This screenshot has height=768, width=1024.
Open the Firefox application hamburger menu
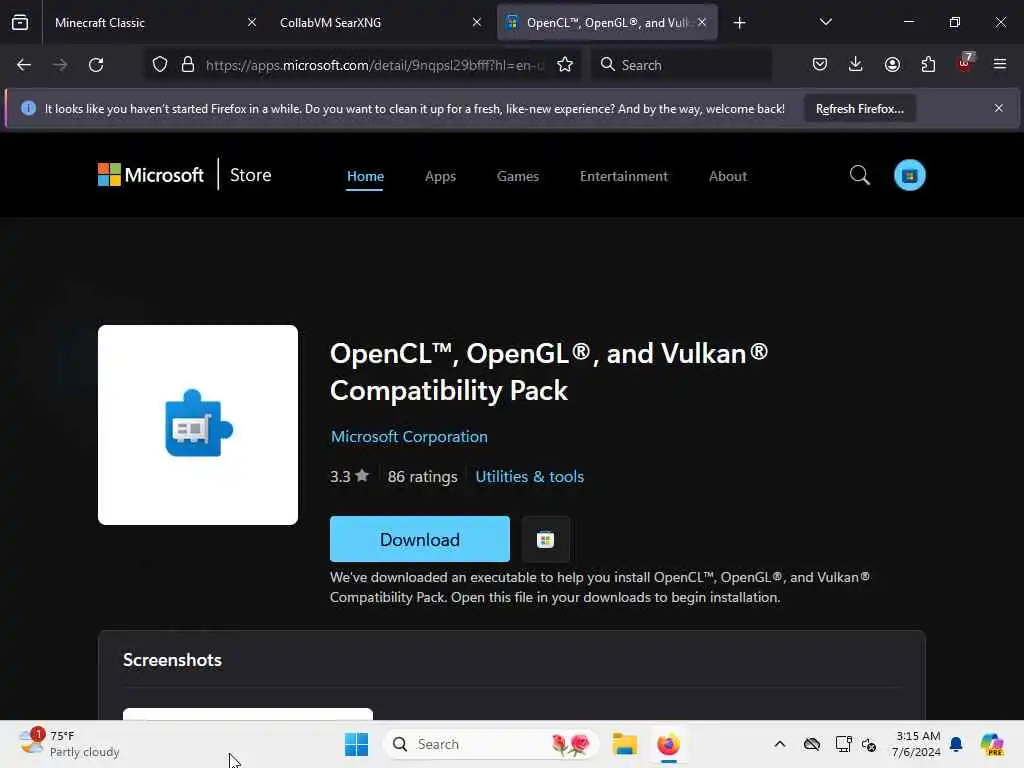[1000, 65]
